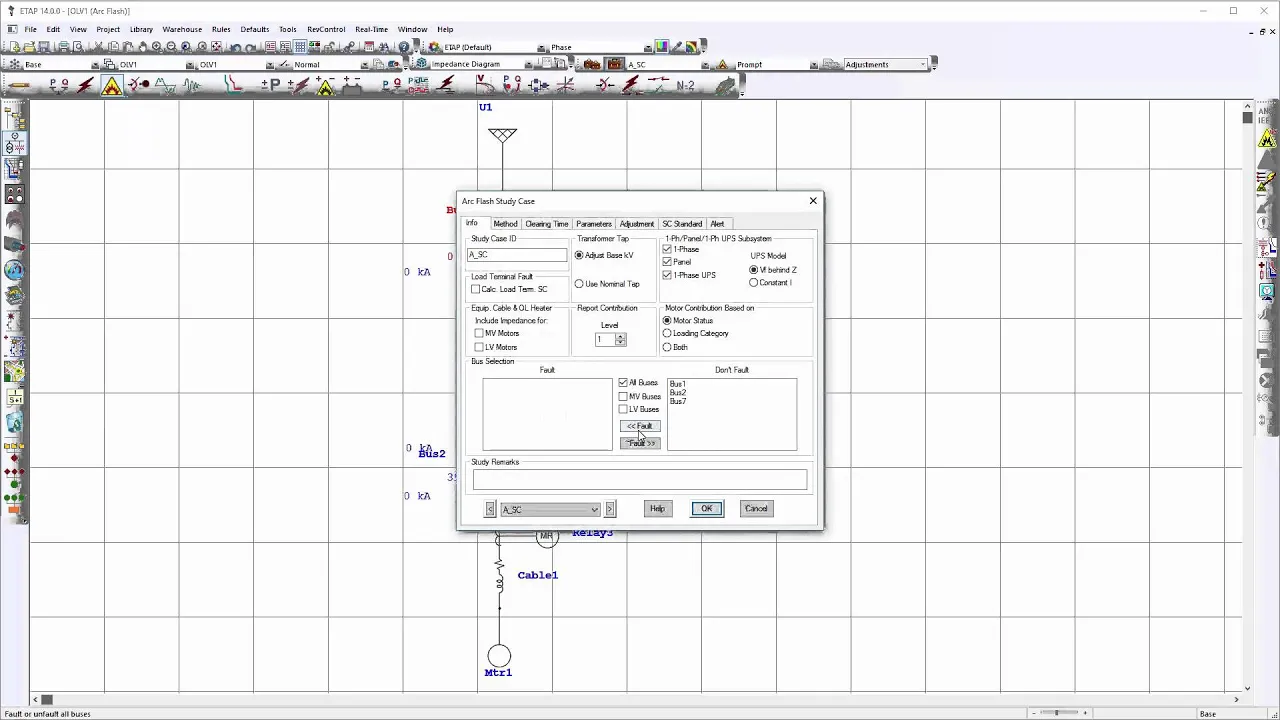Viewport: 1280px width, 720px height.
Task: Check the LV Motors impedance checkbox
Action: (479, 347)
